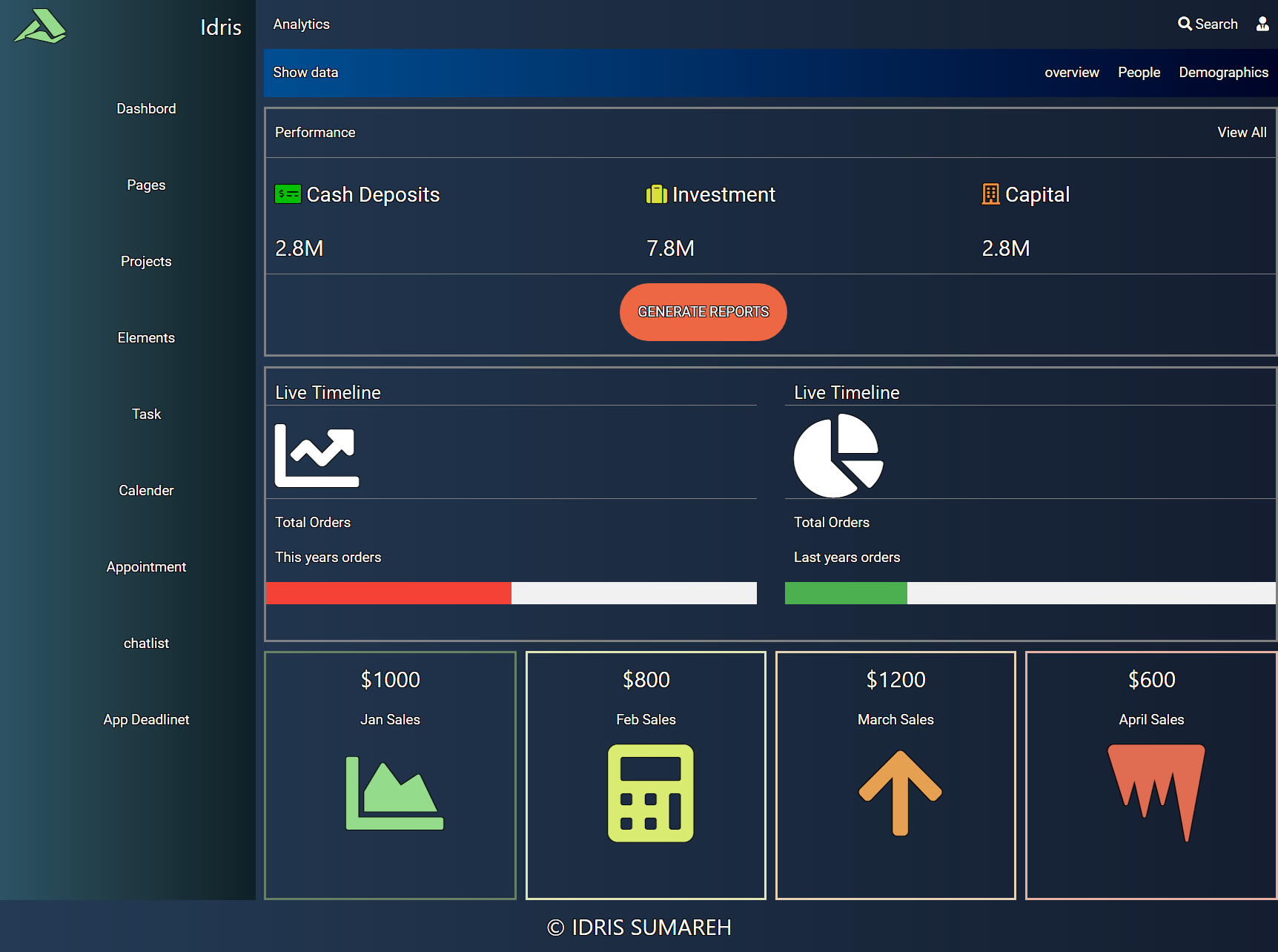The height and width of the screenshot is (952, 1278).
Task: Click the line chart icon under Live Timeline
Action: pyautogui.click(x=317, y=455)
